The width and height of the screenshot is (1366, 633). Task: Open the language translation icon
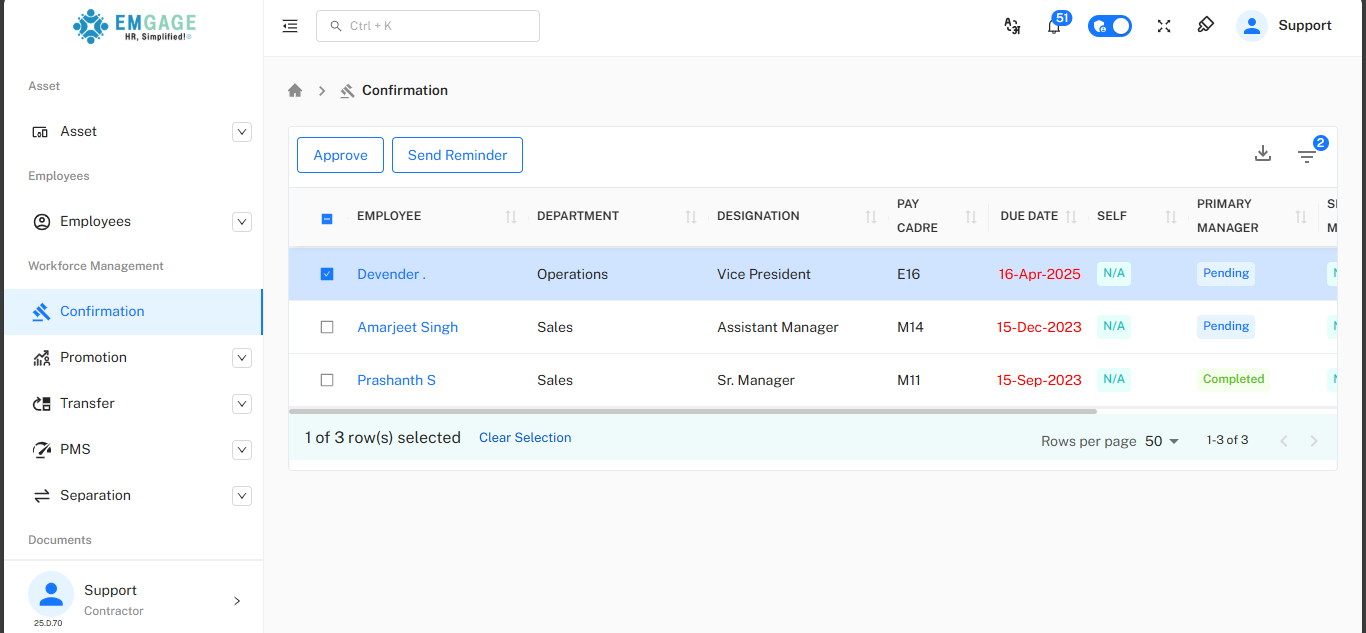1012,26
